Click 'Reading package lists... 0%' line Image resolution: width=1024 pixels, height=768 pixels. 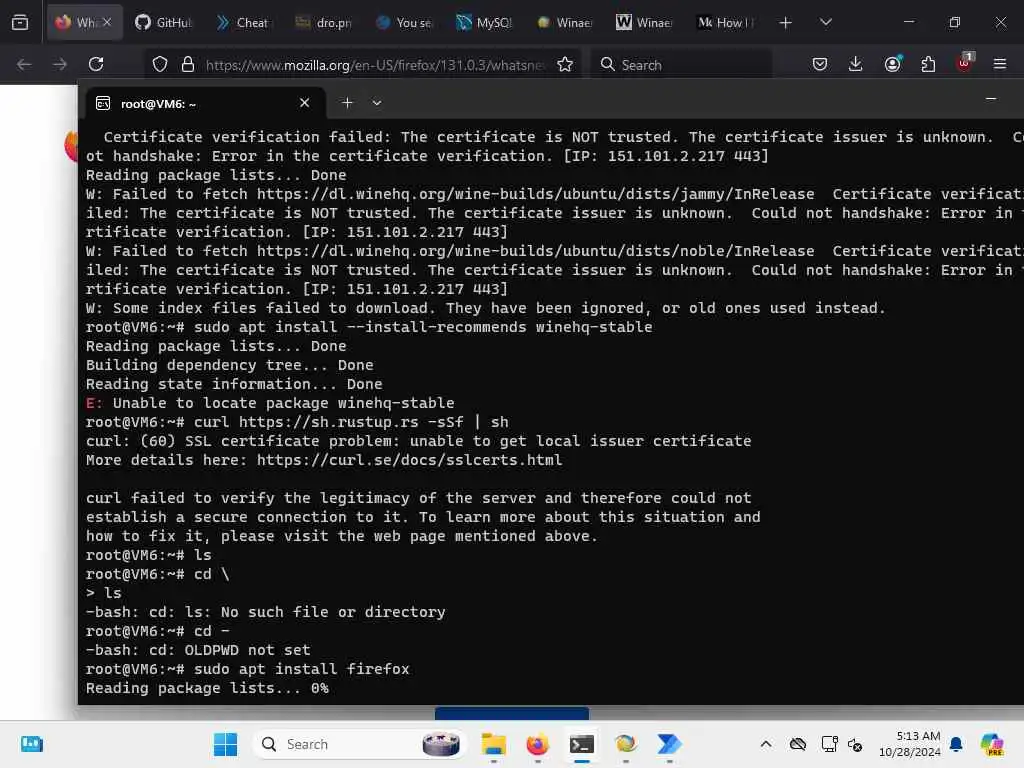[x=207, y=688]
